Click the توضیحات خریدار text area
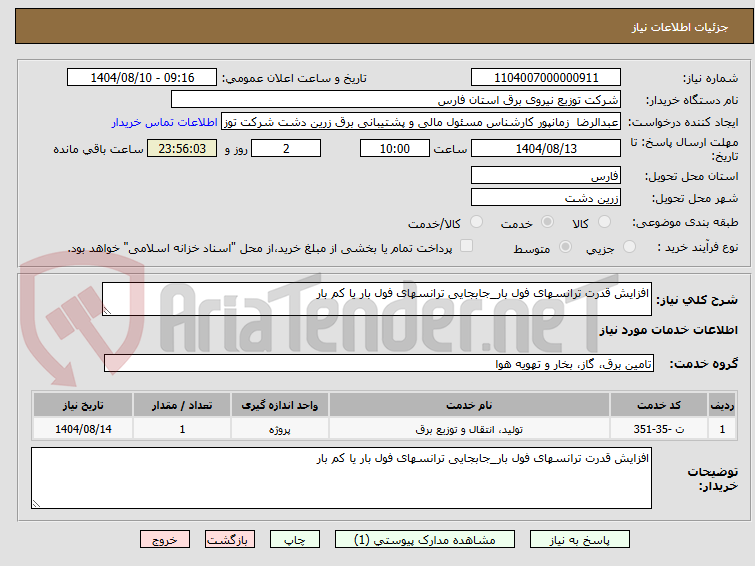The image size is (755, 566). (x=342, y=477)
